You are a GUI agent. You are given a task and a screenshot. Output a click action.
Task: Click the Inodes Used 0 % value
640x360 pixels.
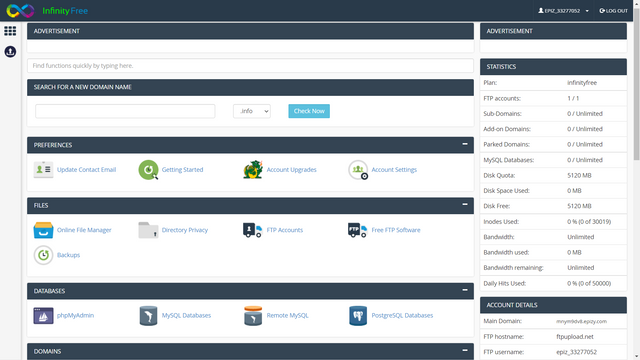(x=589, y=222)
